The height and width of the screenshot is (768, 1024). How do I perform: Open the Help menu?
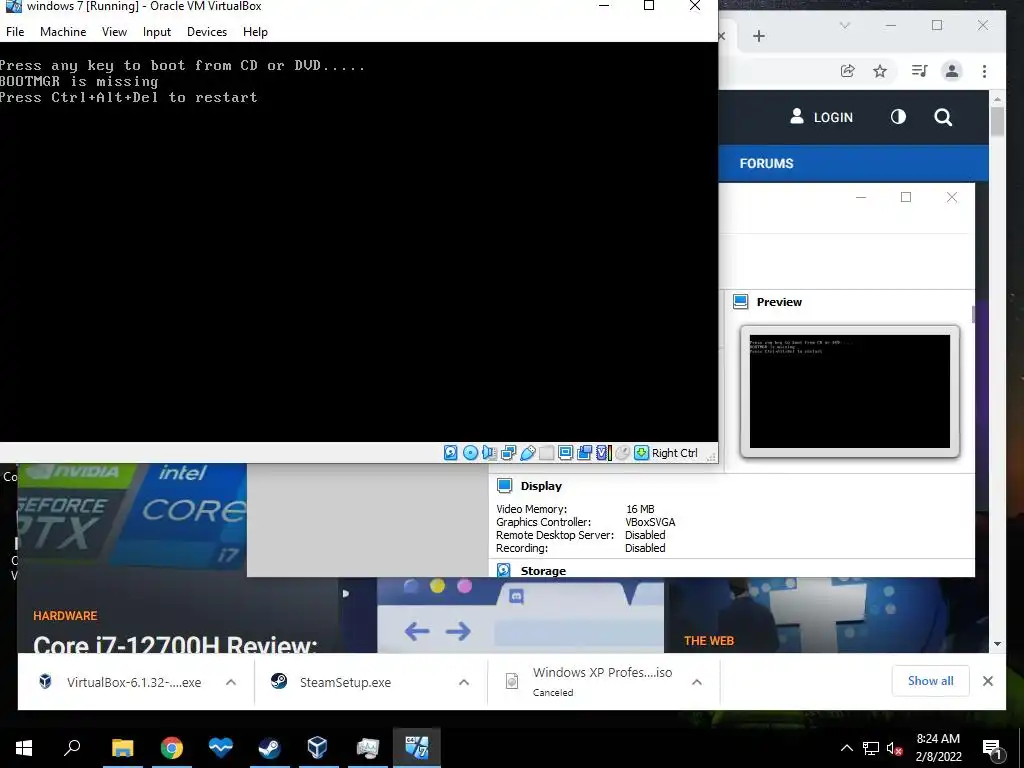click(x=255, y=32)
